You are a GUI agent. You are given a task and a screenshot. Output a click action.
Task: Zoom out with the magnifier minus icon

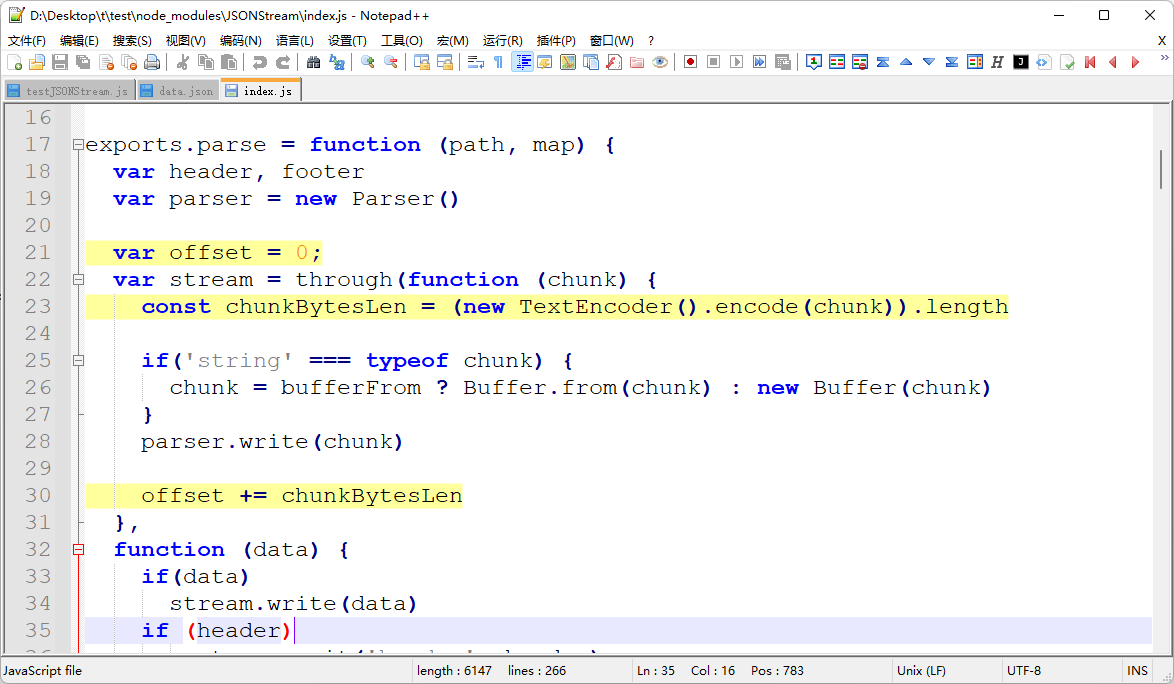click(x=390, y=62)
